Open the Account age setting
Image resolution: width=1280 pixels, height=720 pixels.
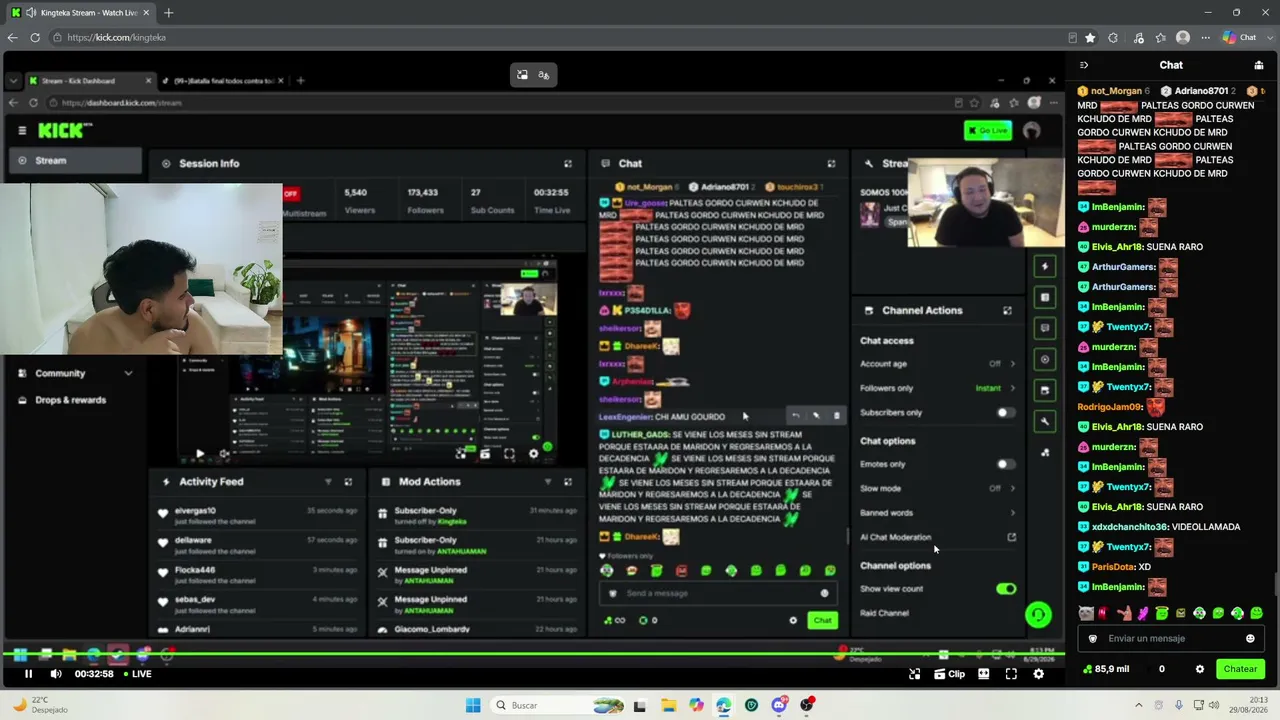tap(938, 364)
